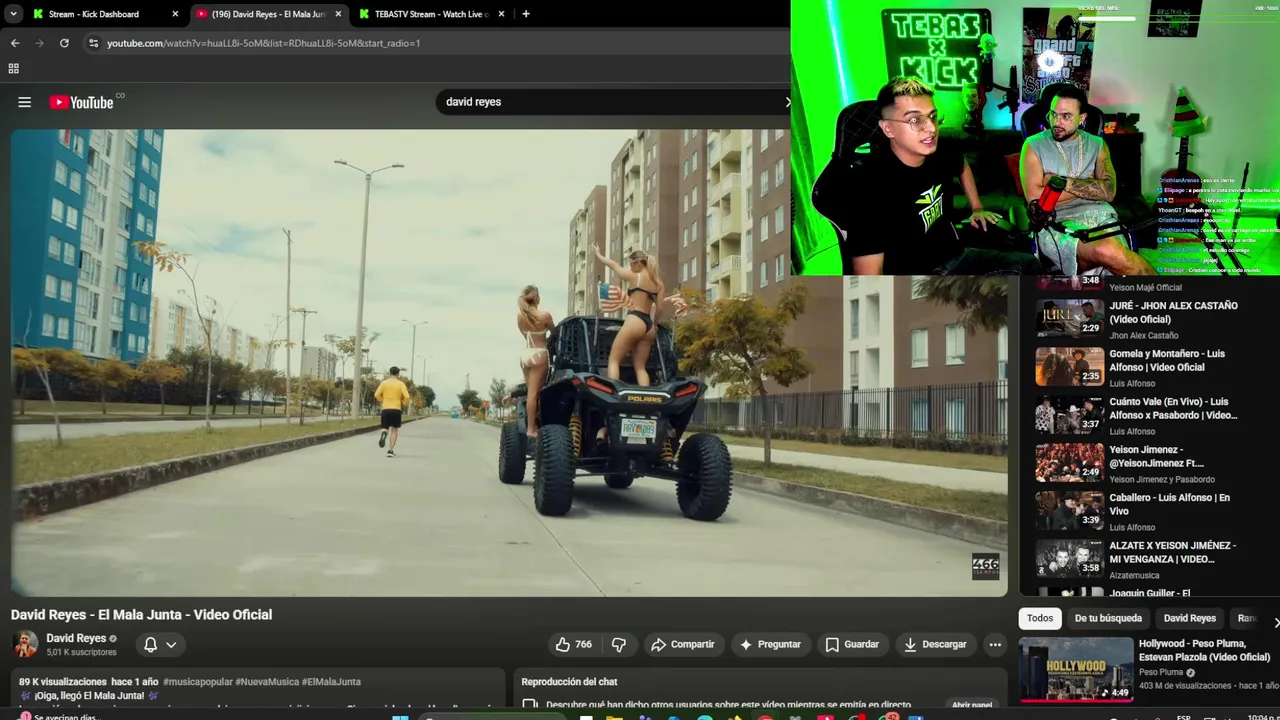This screenshot has height=720, width=1280.
Task: Open Hollywood - Peso Pluma thumbnail
Action: [1076, 668]
